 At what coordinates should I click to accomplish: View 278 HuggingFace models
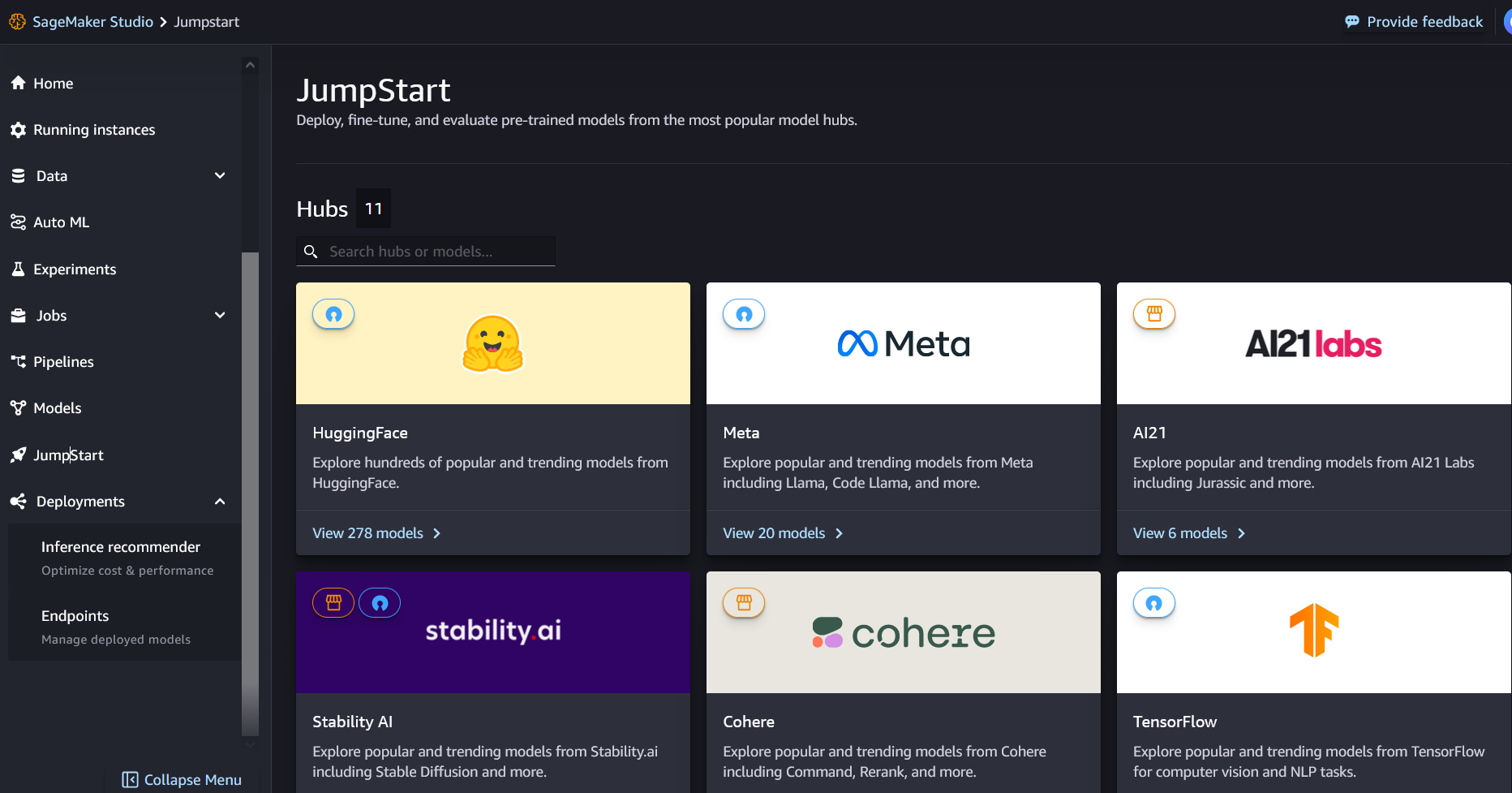tap(367, 532)
